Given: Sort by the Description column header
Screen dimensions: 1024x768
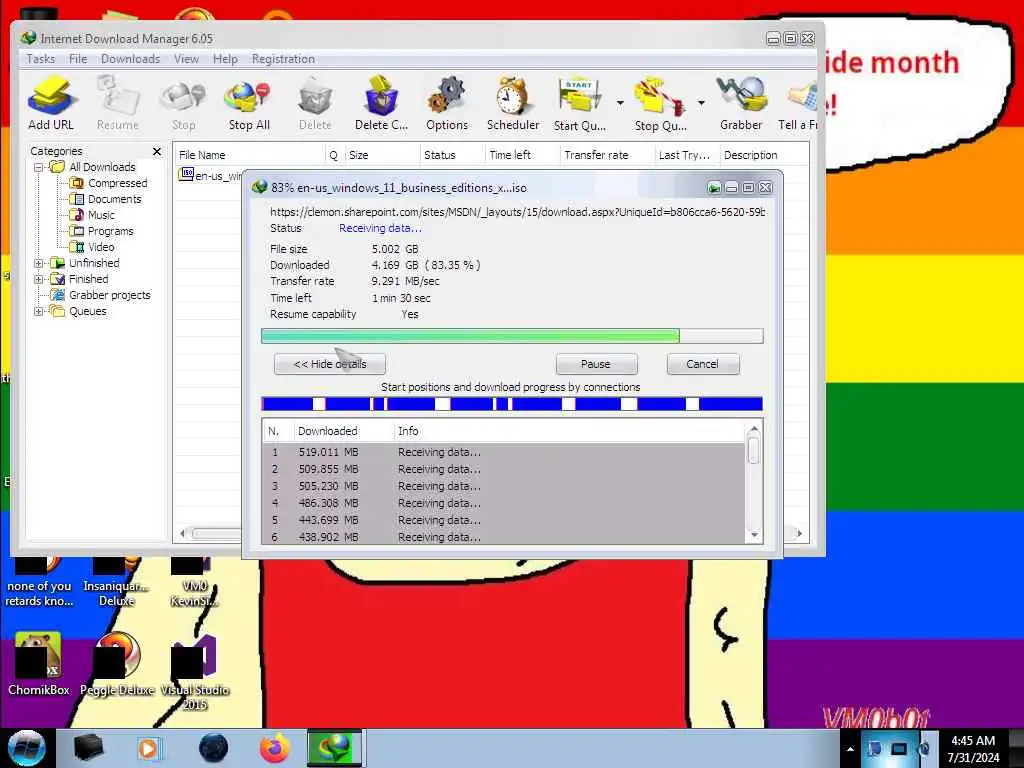Looking at the screenshot, I should (x=762, y=155).
